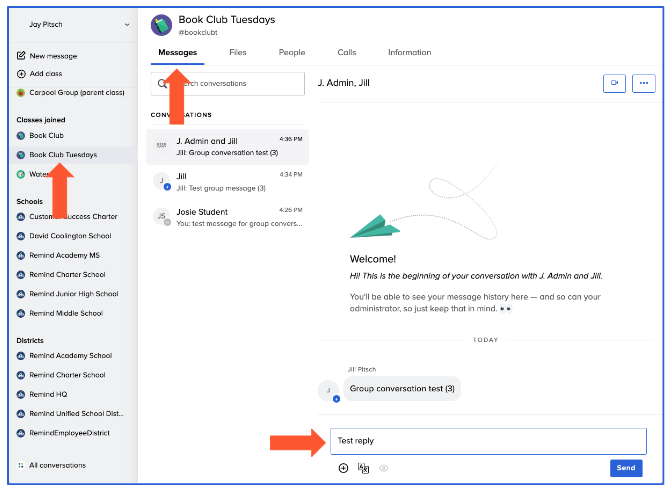Open the Calls tab
This screenshot has height=491, width=669.
(x=346, y=52)
